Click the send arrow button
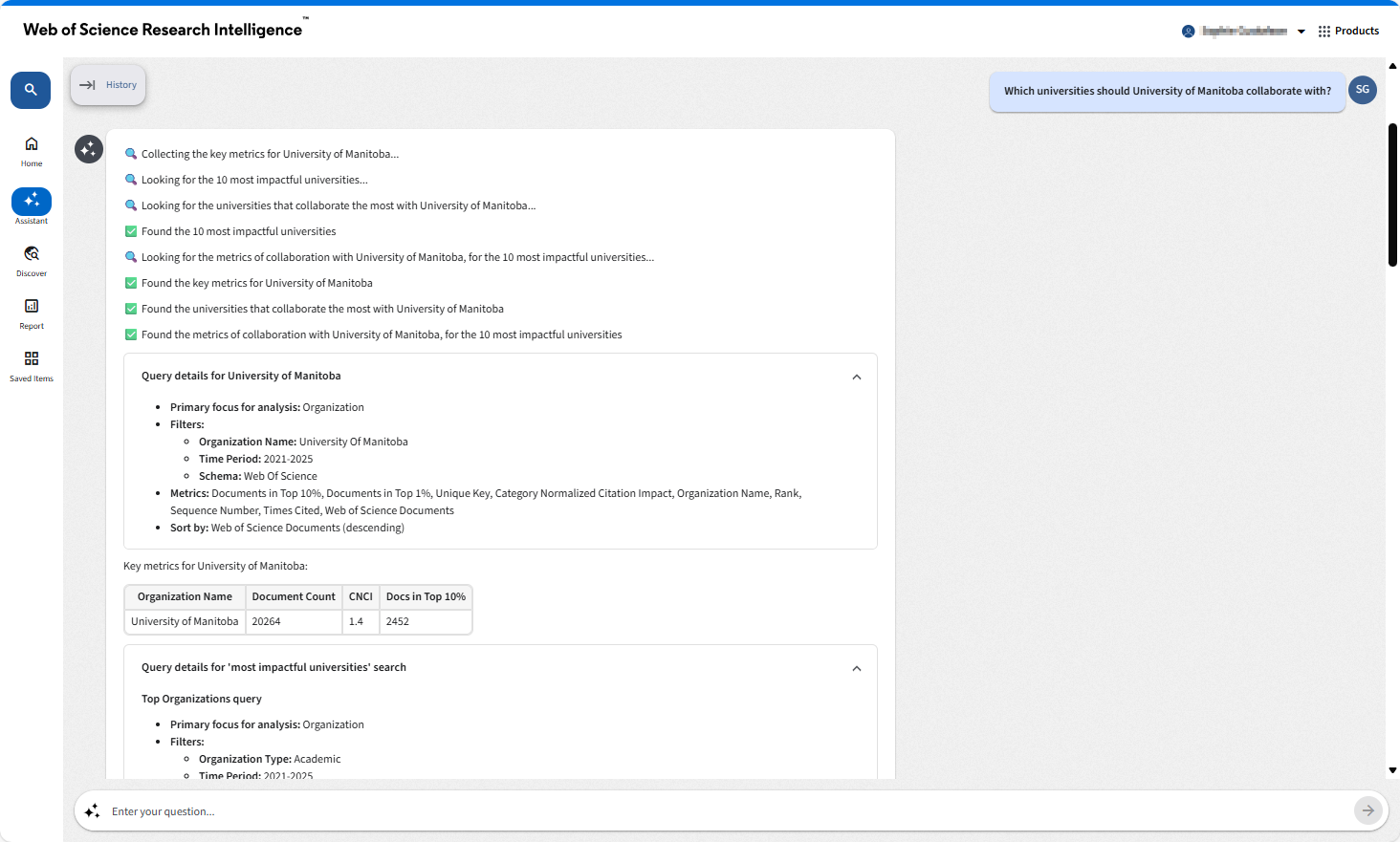1400x842 pixels. (x=1367, y=810)
